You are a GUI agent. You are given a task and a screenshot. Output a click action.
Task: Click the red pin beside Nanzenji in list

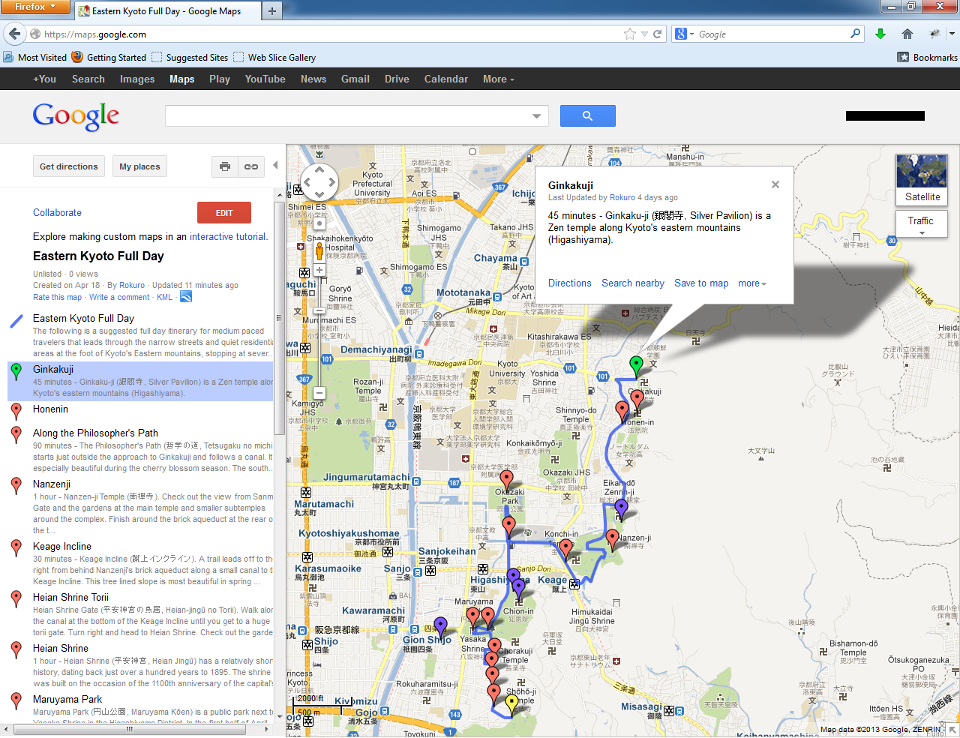click(x=17, y=486)
